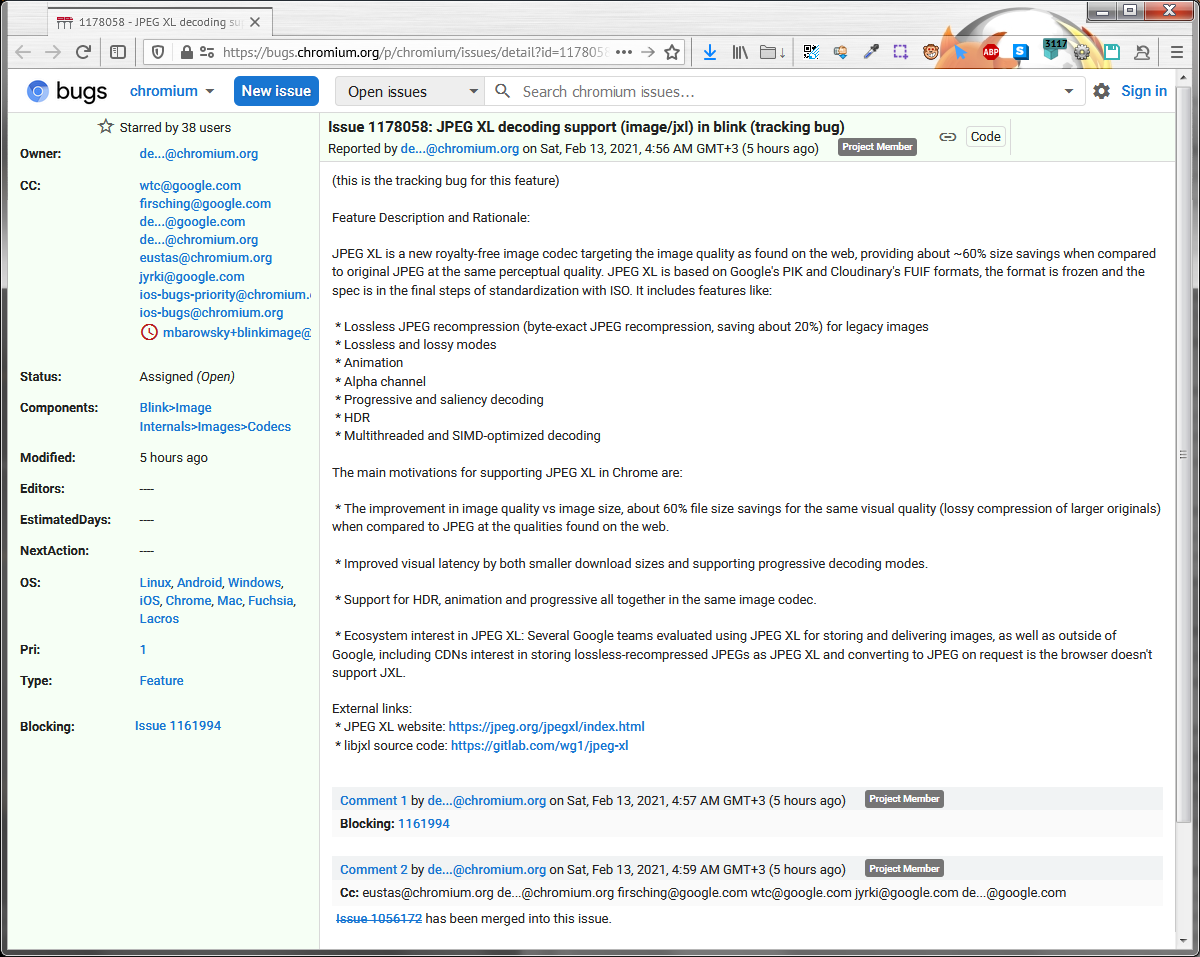Image resolution: width=1200 pixels, height=957 pixels.
Task: Click the floppy disk save extension icon
Action: (x=1111, y=52)
